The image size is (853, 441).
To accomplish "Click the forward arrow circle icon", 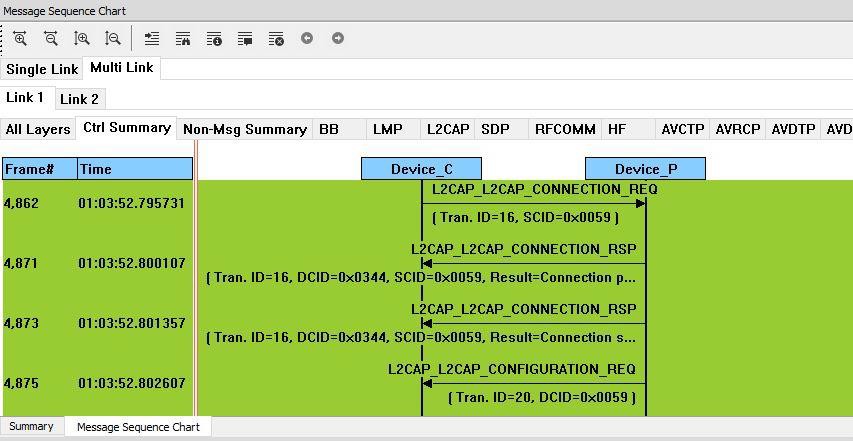I will [338, 38].
